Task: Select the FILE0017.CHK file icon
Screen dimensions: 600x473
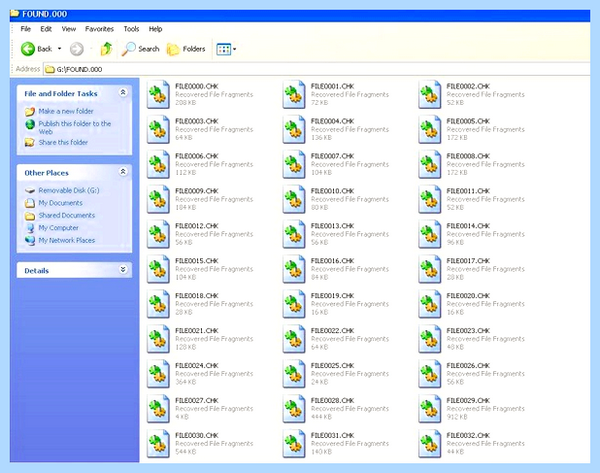Action: coord(430,269)
